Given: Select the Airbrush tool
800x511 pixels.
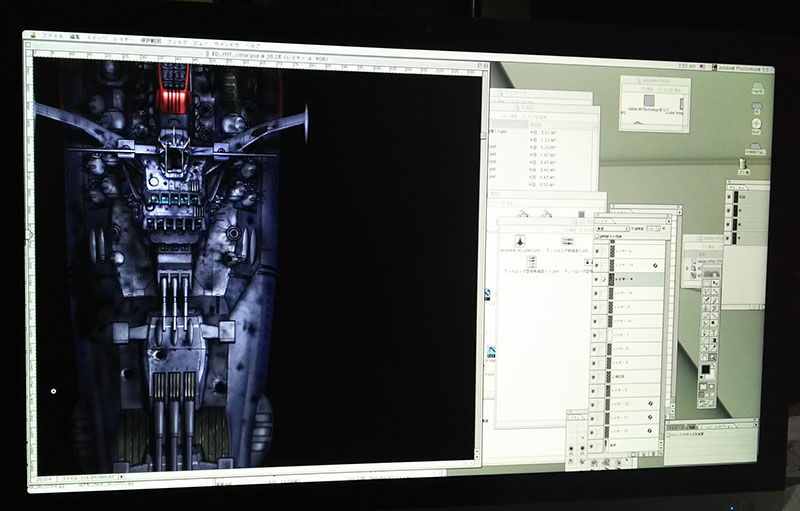Looking at the screenshot, I should [x=707, y=300].
